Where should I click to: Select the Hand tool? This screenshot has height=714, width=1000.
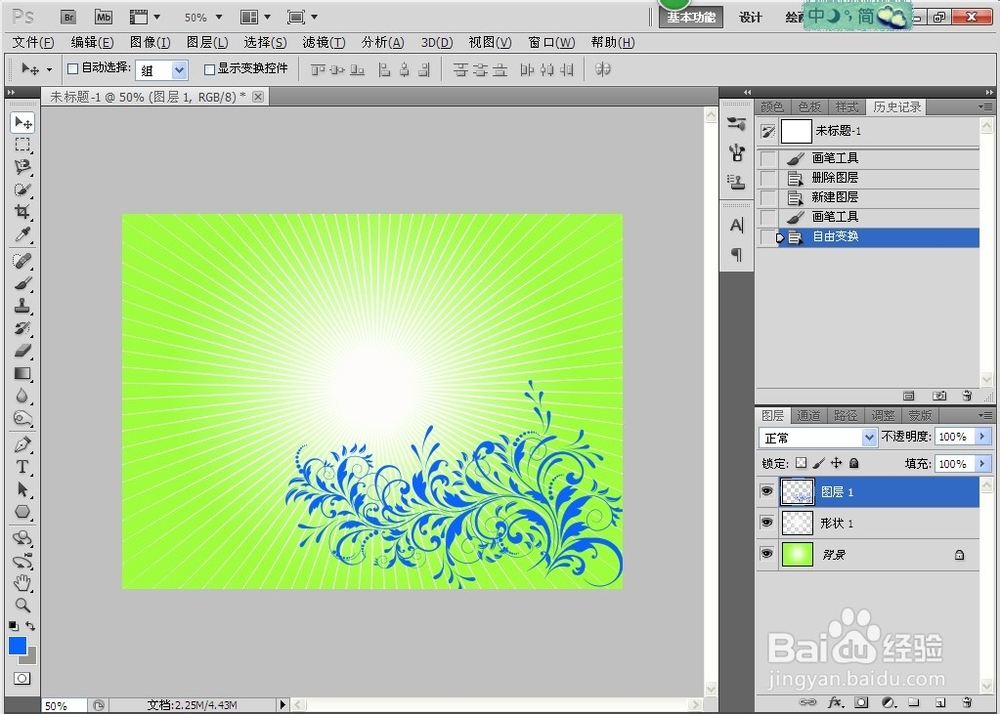coord(23,582)
